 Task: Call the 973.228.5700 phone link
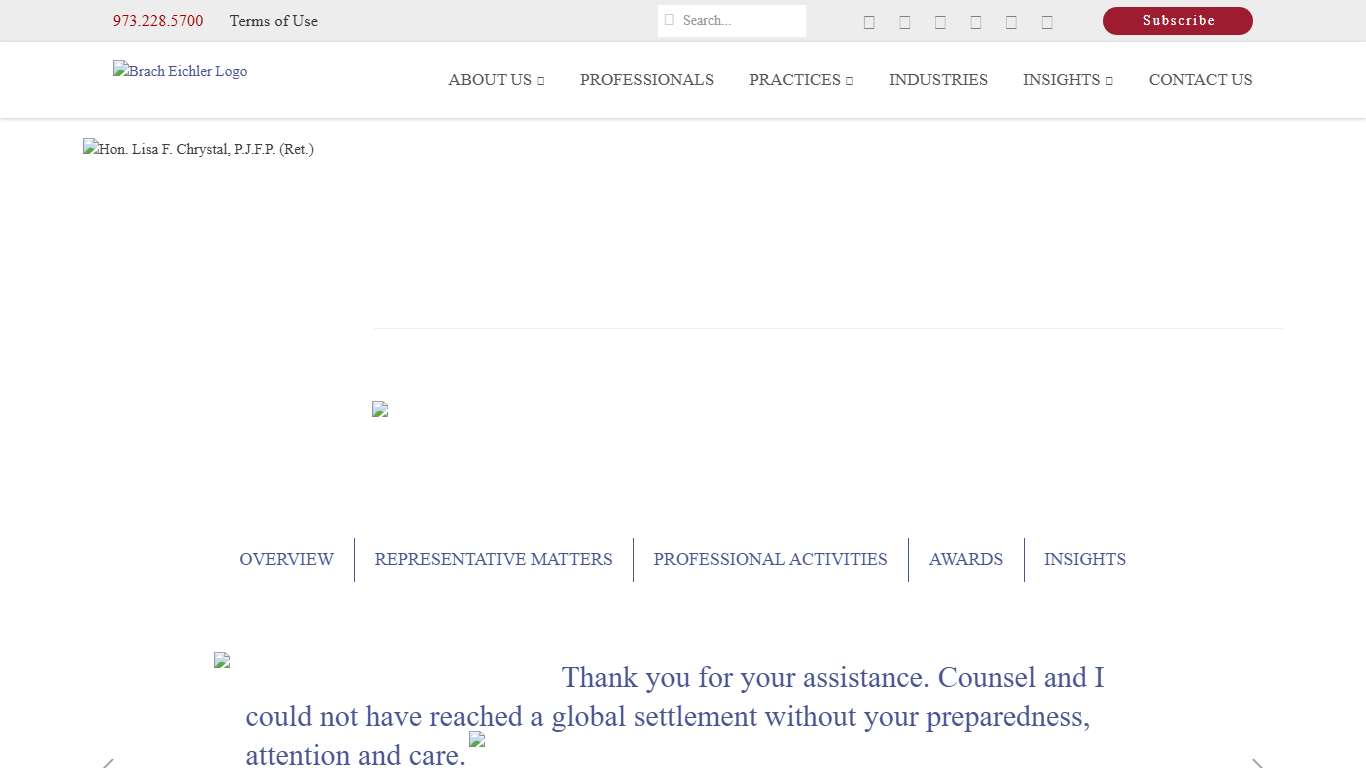point(158,21)
